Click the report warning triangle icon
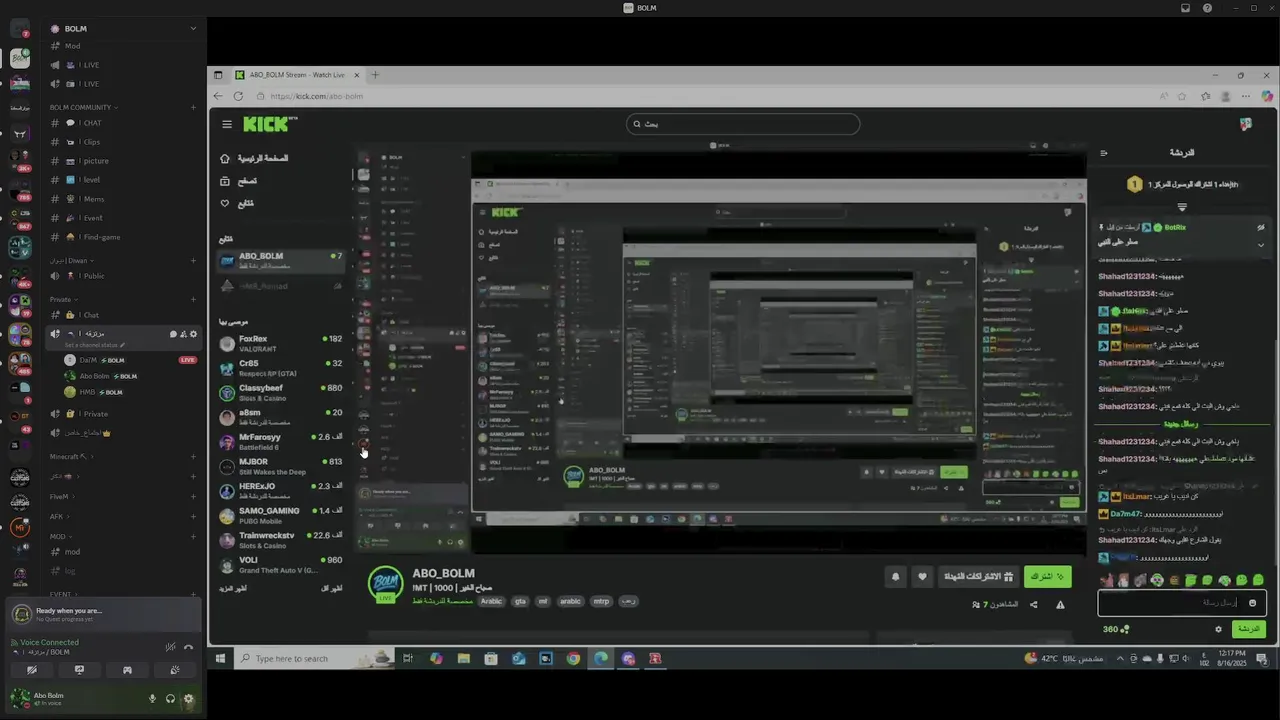The width and height of the screenshot is (1280, 720). (x=1060, y=604)
